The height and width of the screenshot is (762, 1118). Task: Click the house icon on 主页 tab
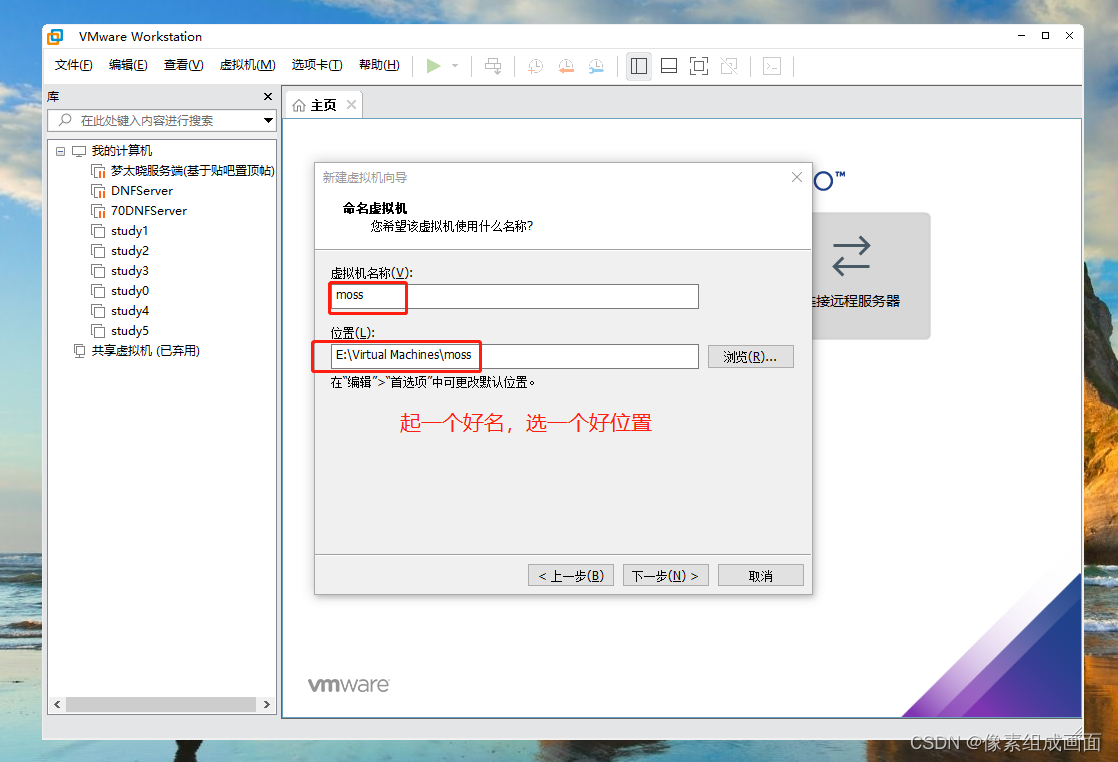[299, 105]
